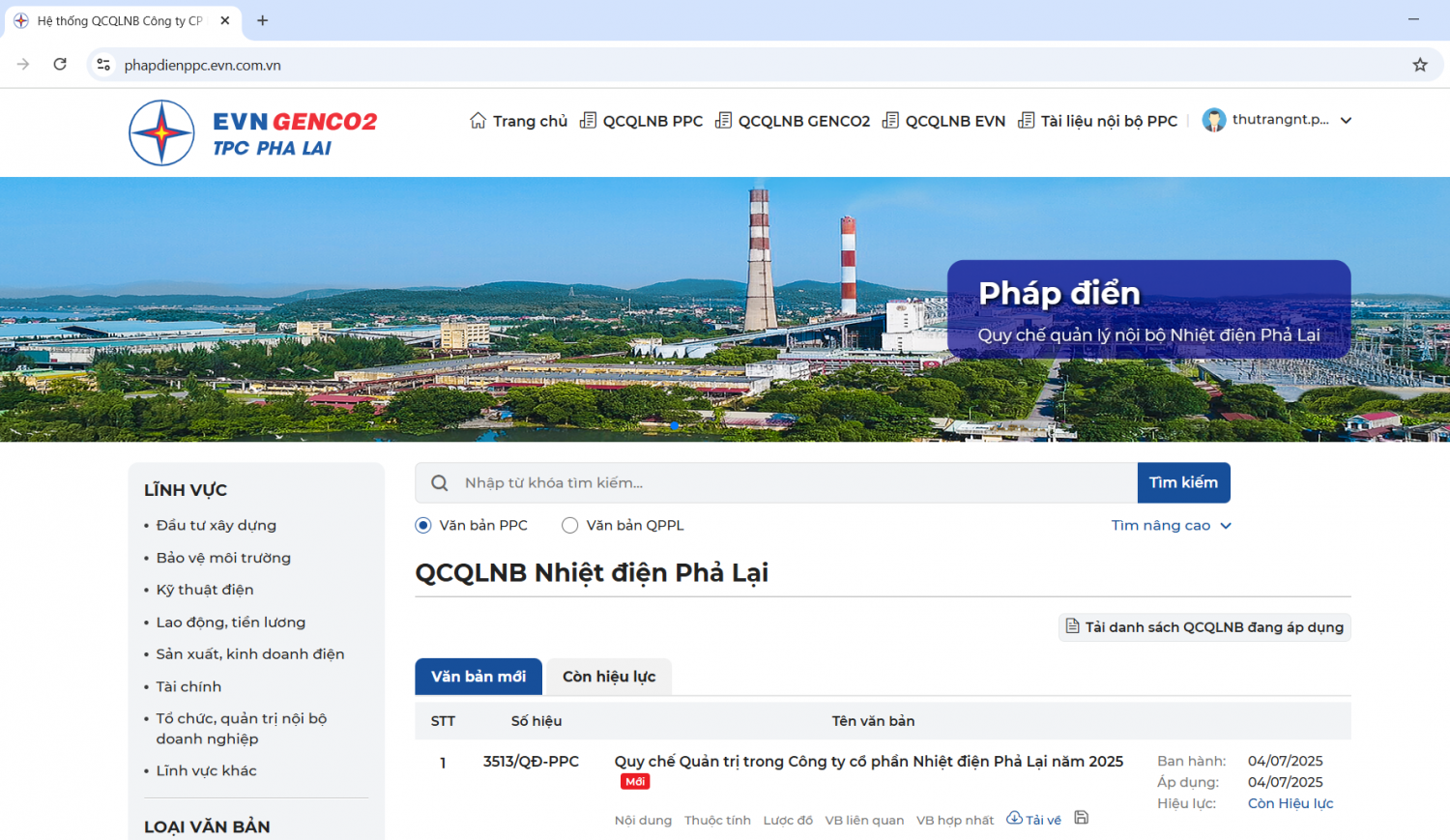Open Lĩnh vực khác category
This screenshot has height=840, width=1450.
point(207,770)
